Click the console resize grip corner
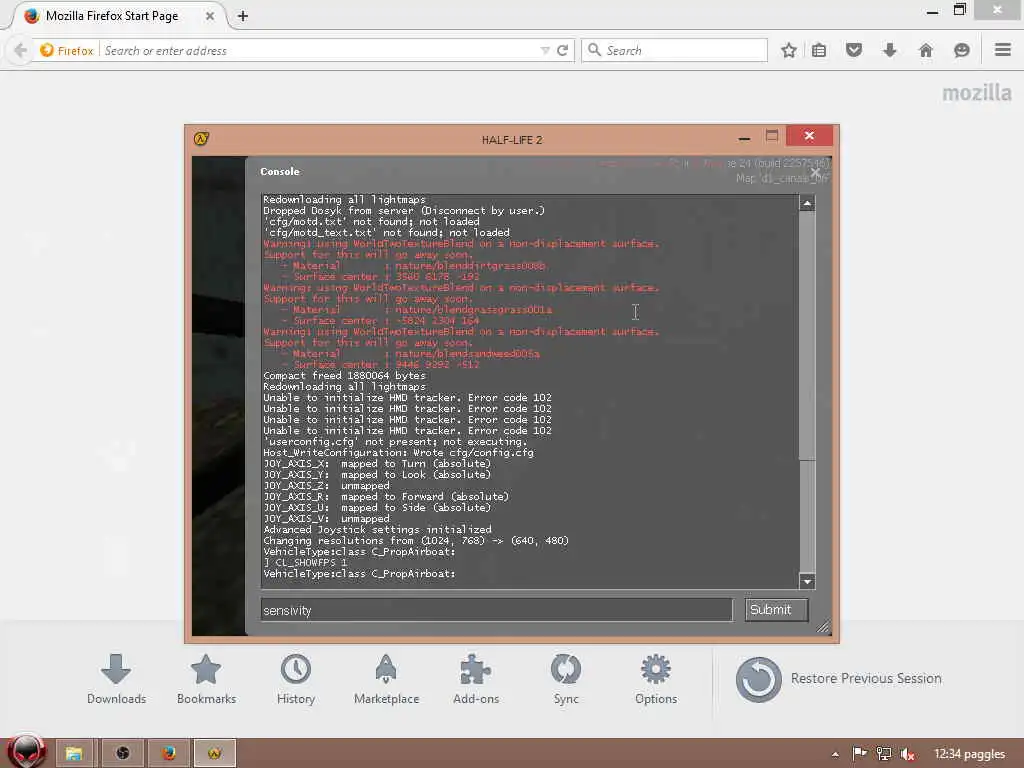The height and width of the screenshot is (768, 1024). (823, 627)
